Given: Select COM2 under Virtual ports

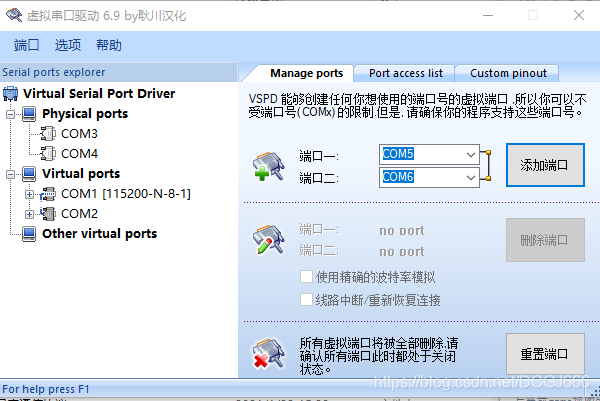Looking at the screenshot, I should pyautogui.click(x=79, y=214).
